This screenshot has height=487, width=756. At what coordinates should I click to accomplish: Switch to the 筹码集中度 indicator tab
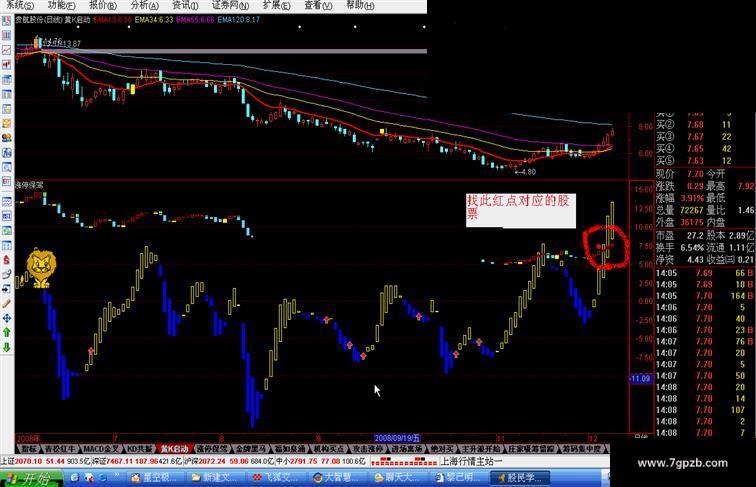(x=581, y=449)
